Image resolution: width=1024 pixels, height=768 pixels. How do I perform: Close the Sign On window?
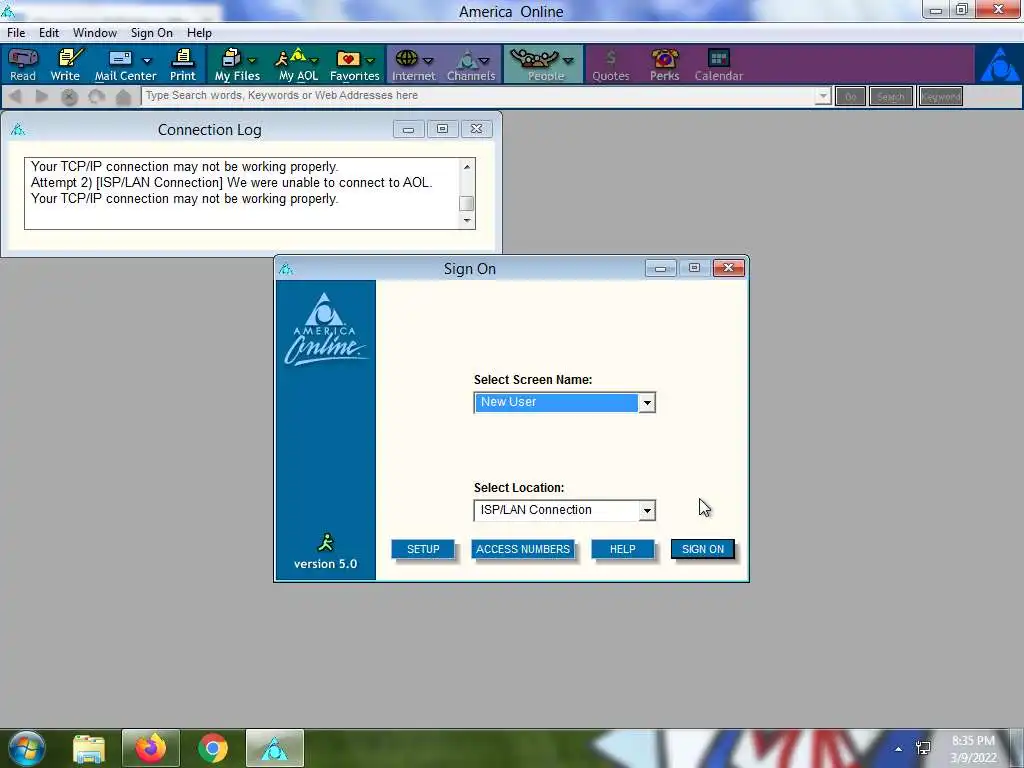[x=728, y=268]
